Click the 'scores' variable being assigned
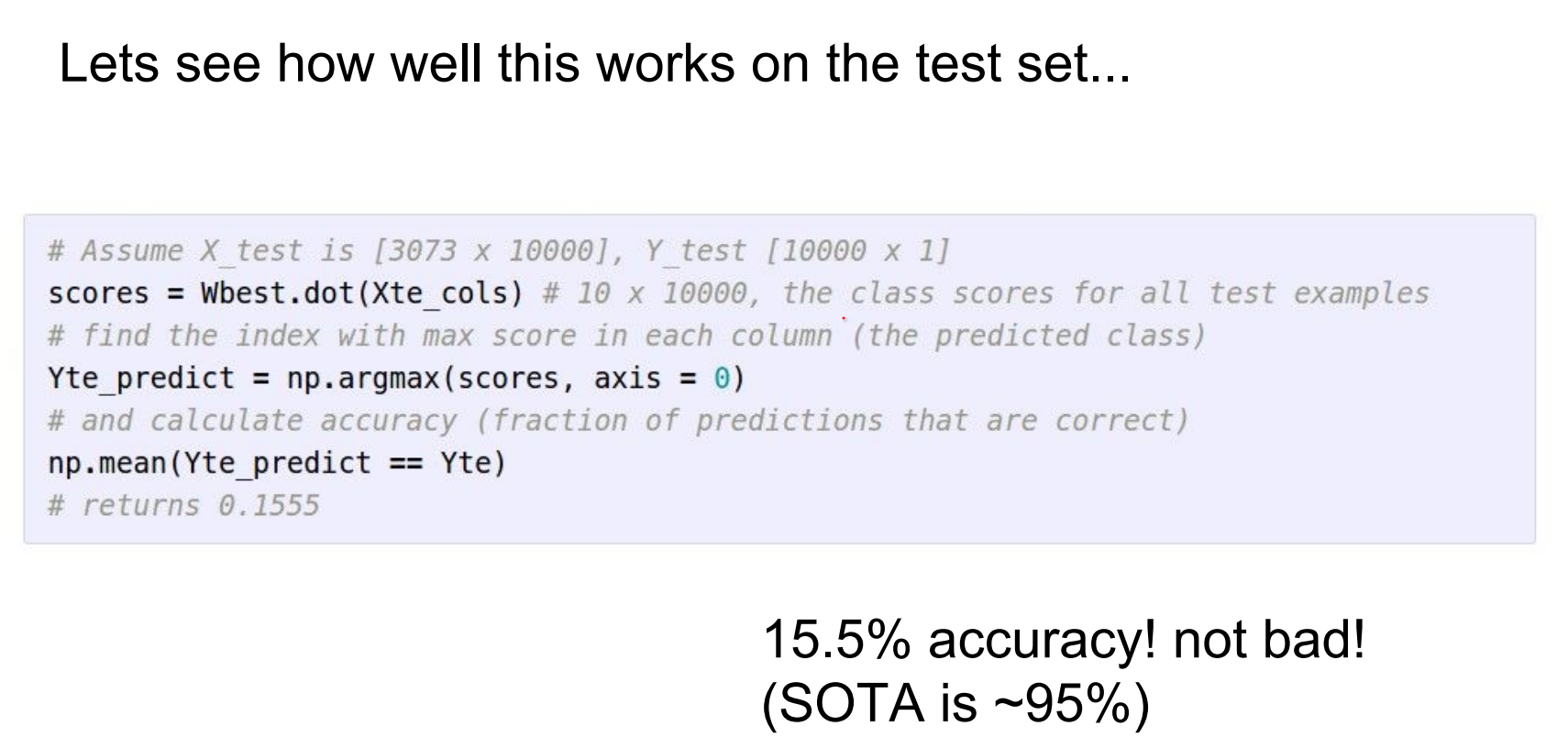Viewport: 1568px width, 748px height. [x=97, y=293]
